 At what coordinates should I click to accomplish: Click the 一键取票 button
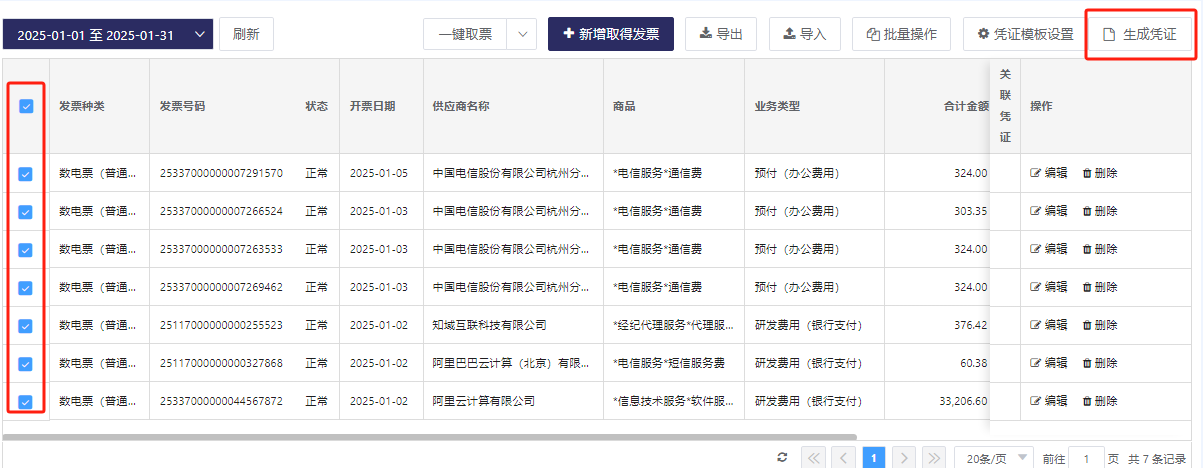click(465, 34)
